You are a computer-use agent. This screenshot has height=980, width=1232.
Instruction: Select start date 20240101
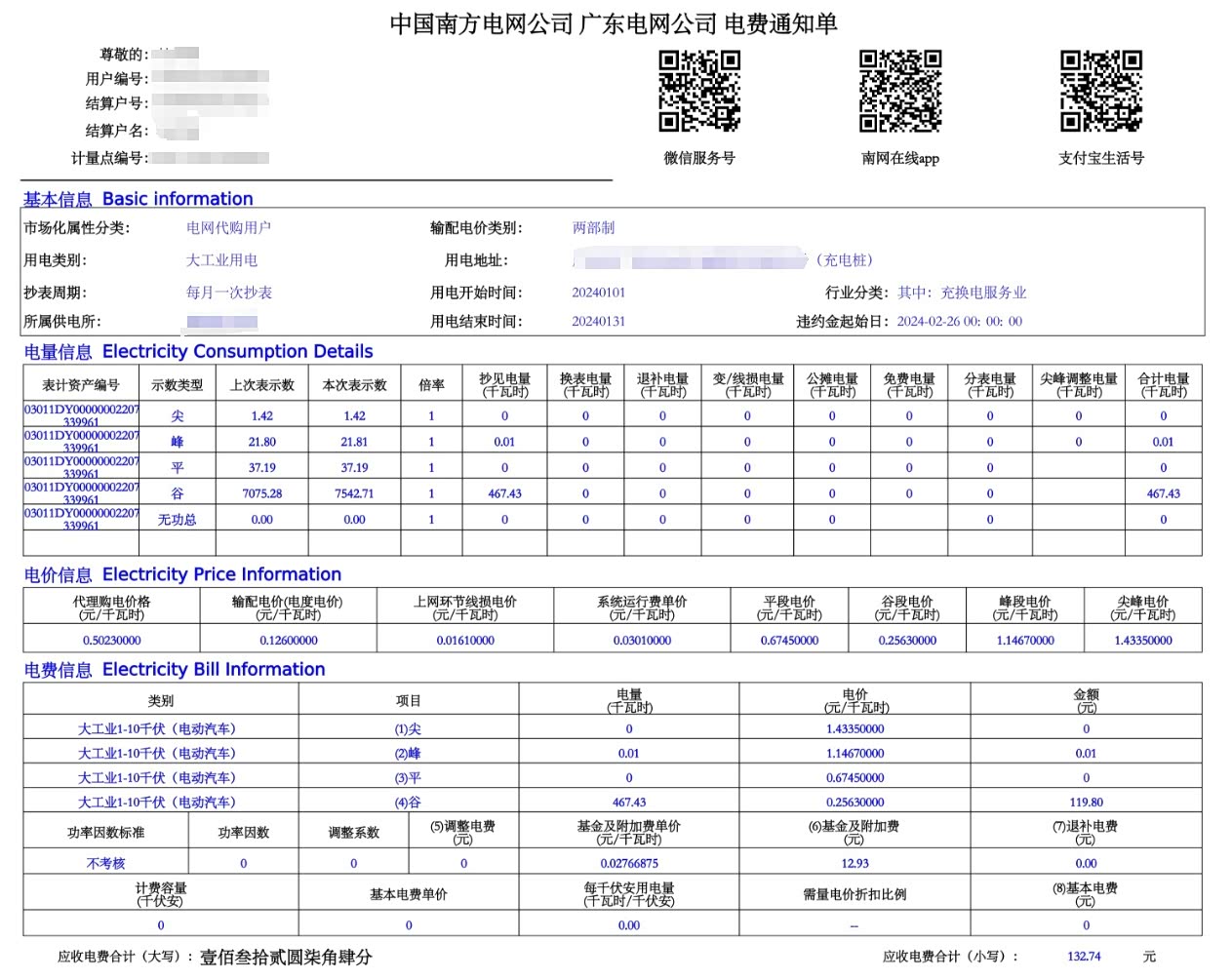[599, 293]
